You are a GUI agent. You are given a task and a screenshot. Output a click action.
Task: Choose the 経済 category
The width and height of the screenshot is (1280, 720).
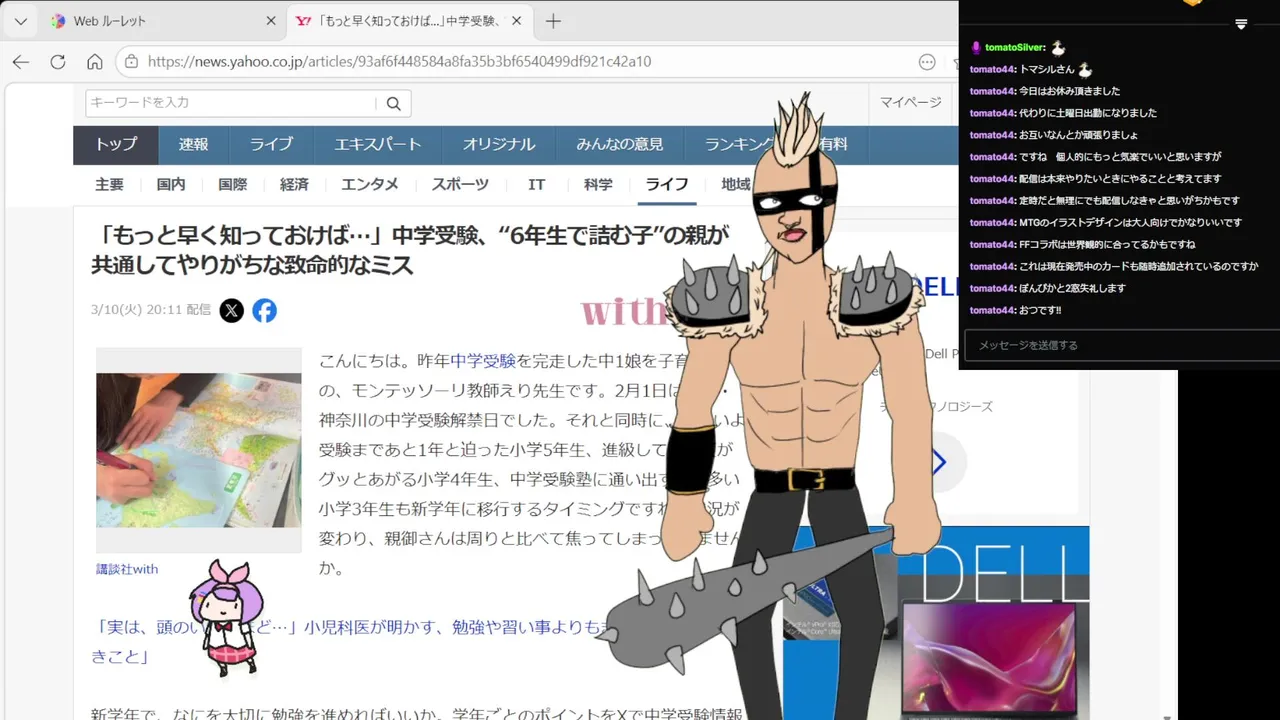pyautogui.click(x=294, y=185)
